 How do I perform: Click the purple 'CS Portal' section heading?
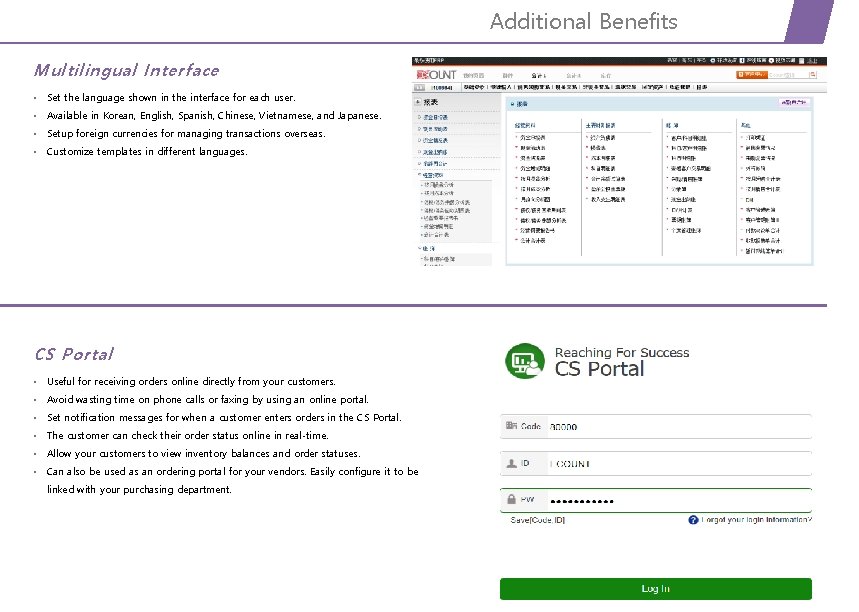[75, 354]
